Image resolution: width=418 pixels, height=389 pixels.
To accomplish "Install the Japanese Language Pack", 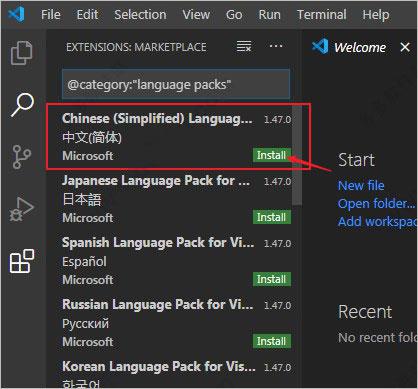I will click(x=272, y=217).
